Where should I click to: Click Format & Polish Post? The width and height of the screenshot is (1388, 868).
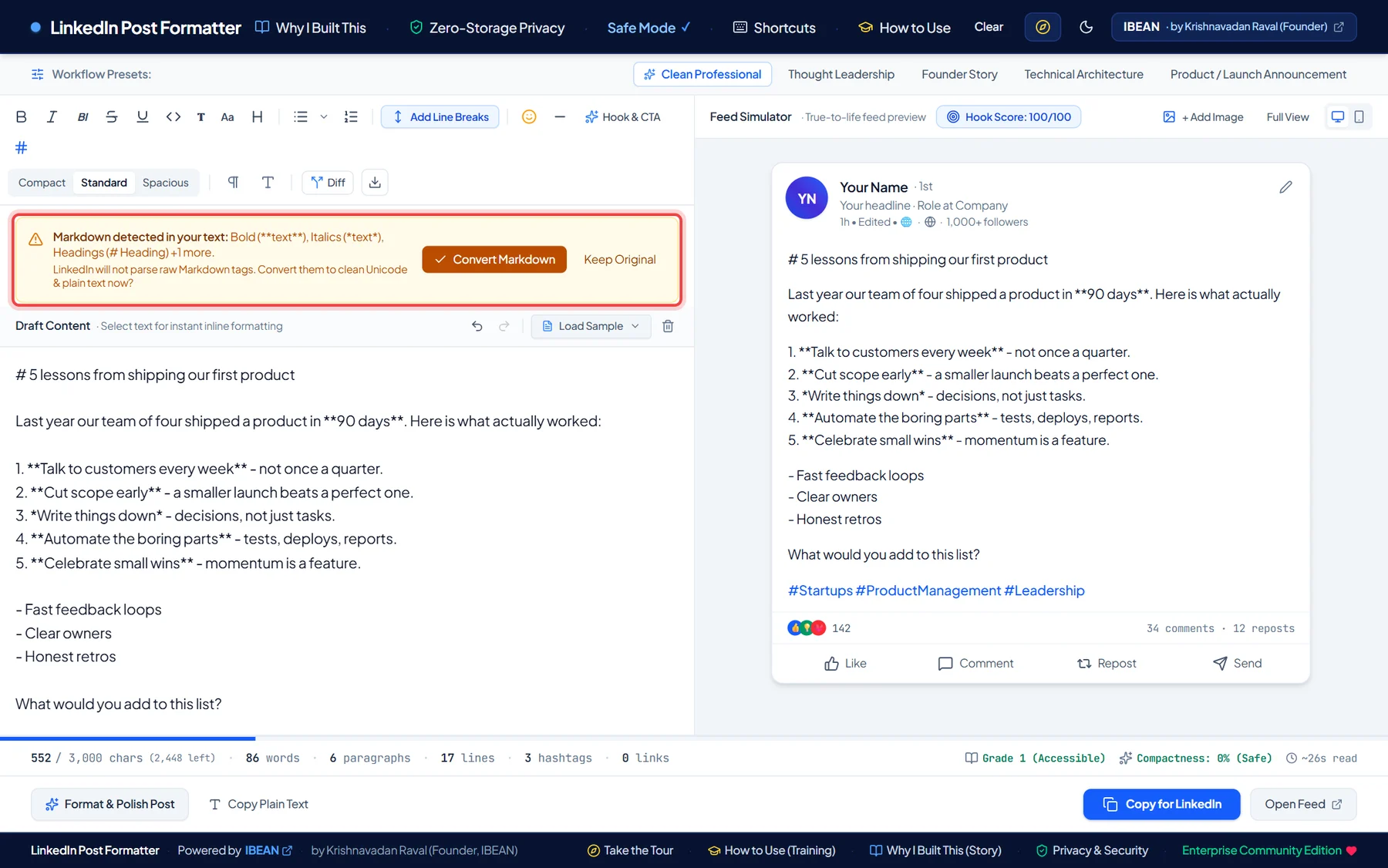(109, 804)
